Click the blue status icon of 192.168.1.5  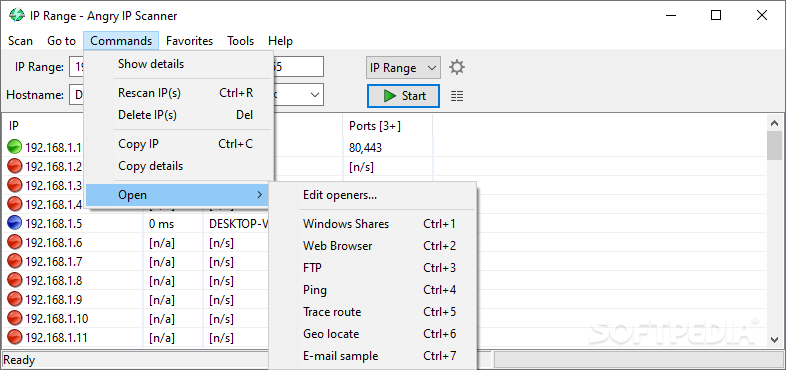[x=15, y=224]
